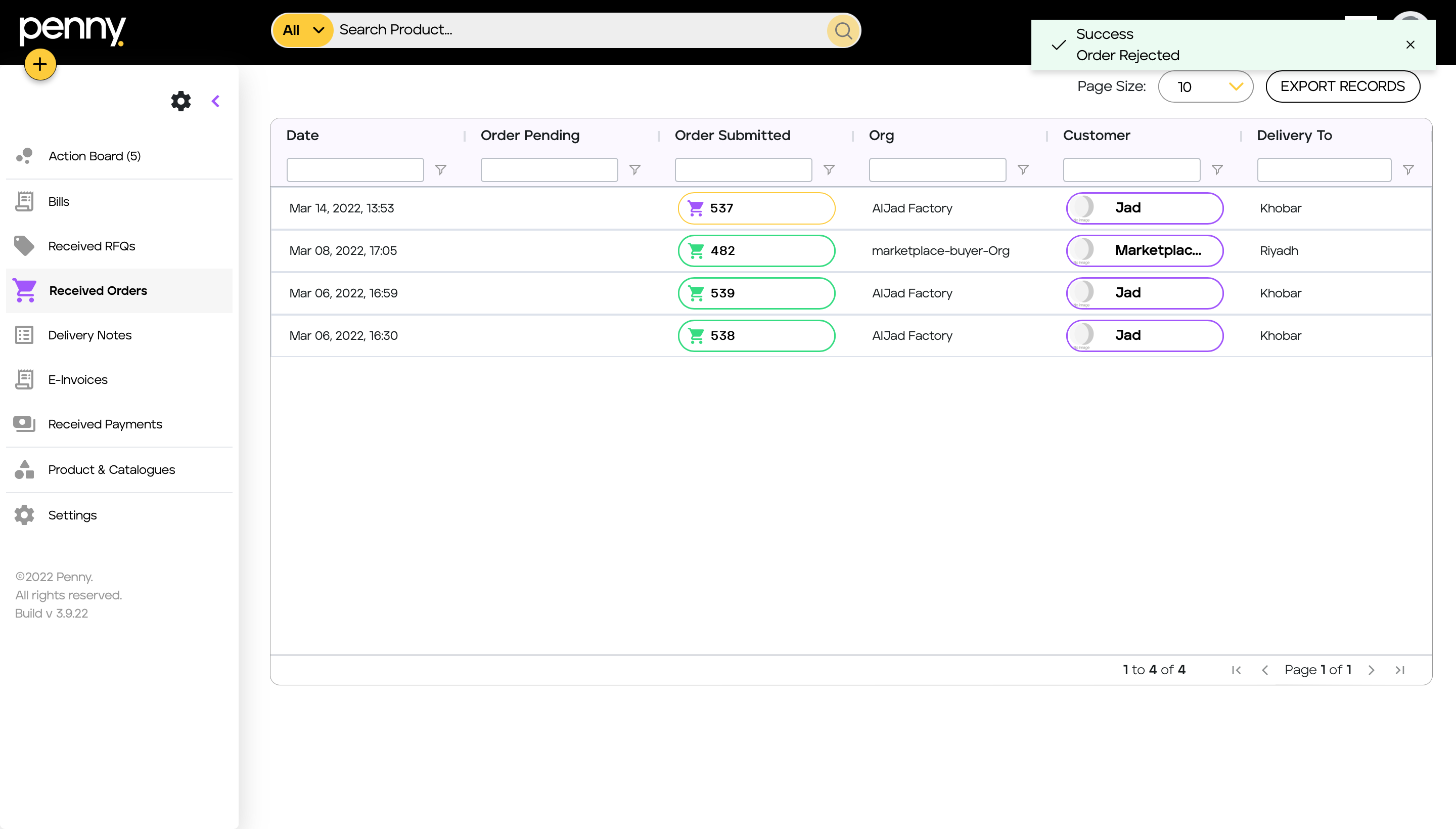Click the Date filter text box
The image size is (1456, 829).
tap(355, 169)
